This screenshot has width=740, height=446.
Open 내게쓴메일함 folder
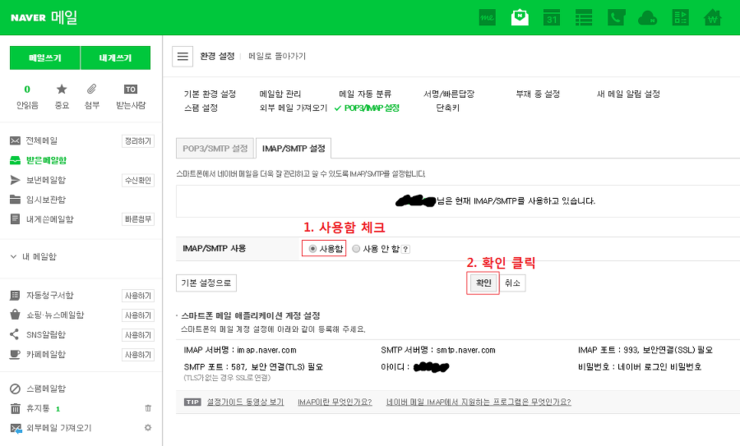pyautogui.click(x=50, y=219)
